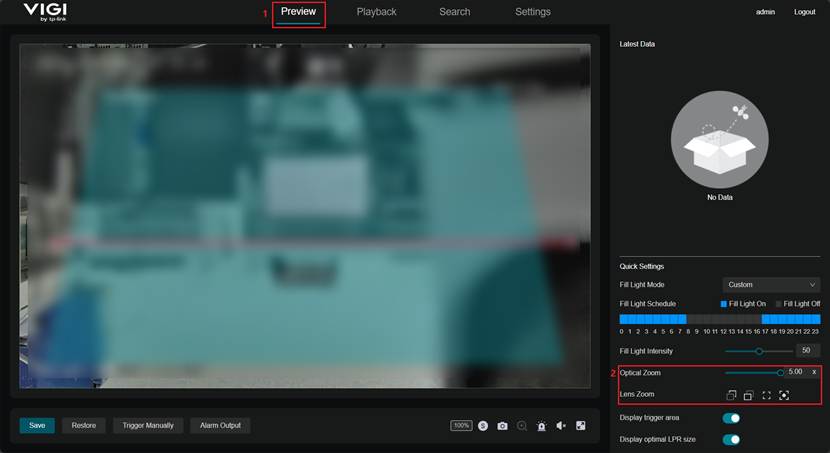Toggle Display trigger area switch

[731, 418]
